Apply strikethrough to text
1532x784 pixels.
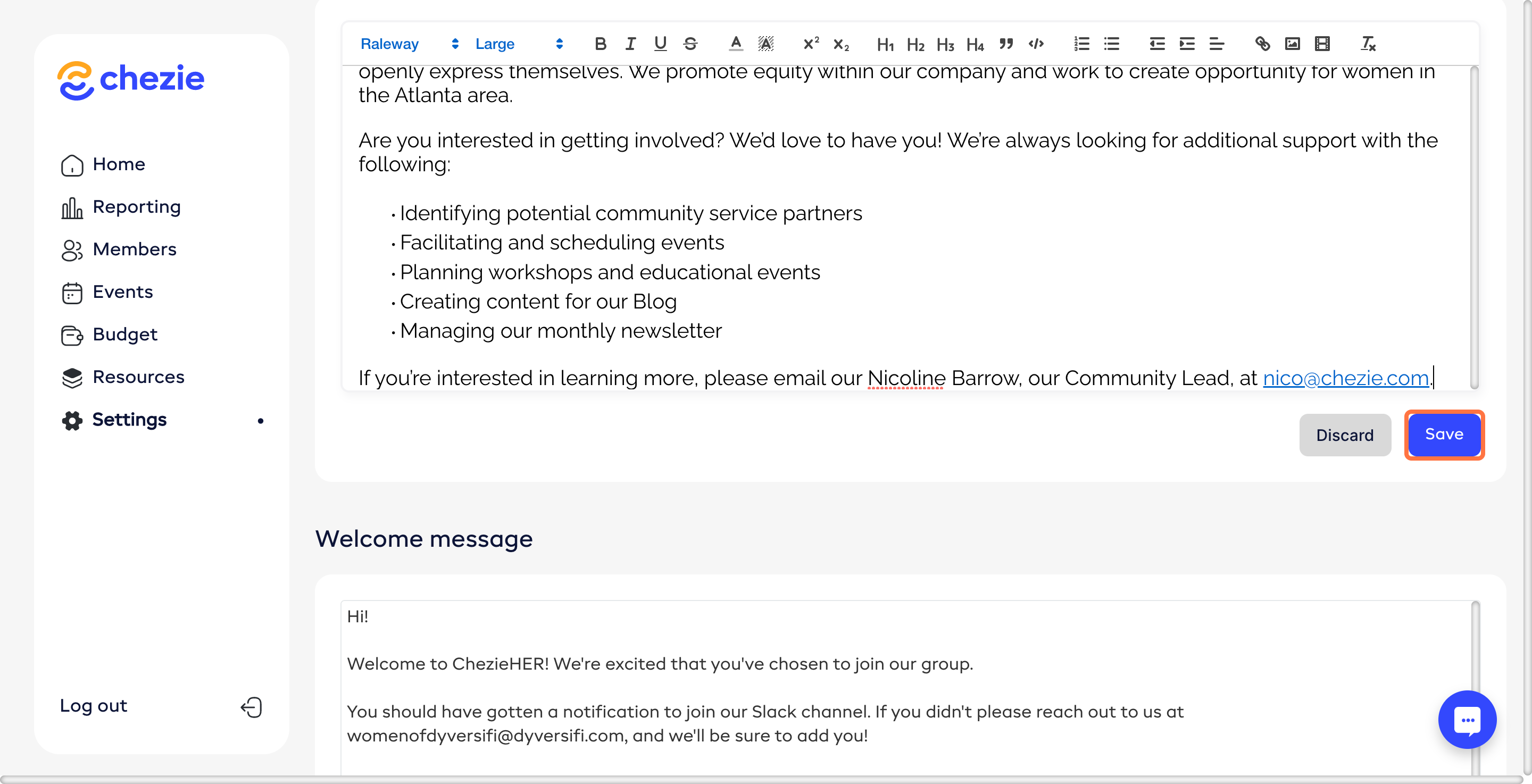pos(690,44)
